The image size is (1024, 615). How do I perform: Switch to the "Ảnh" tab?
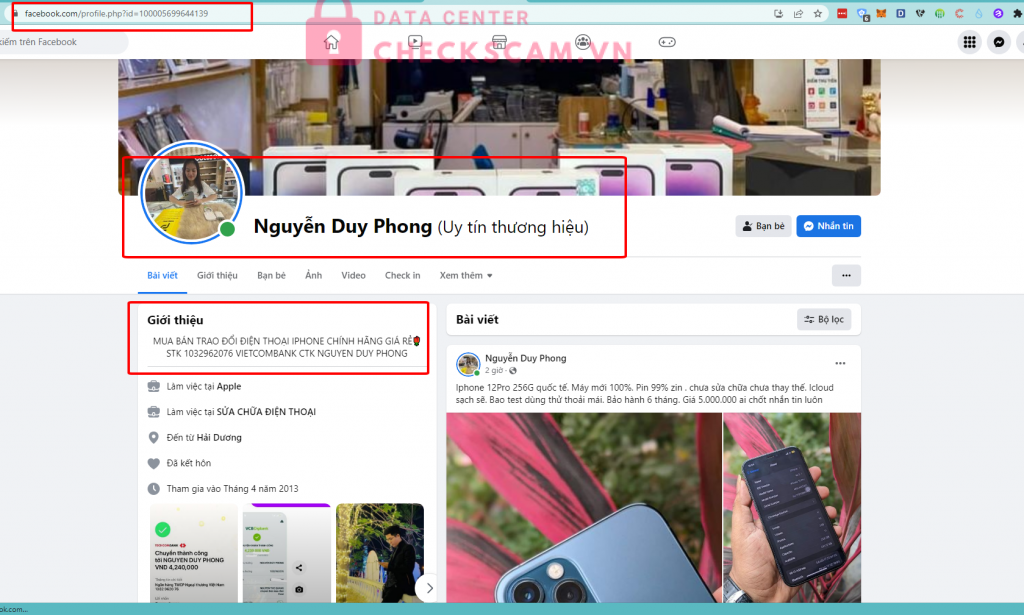point(313,276)
